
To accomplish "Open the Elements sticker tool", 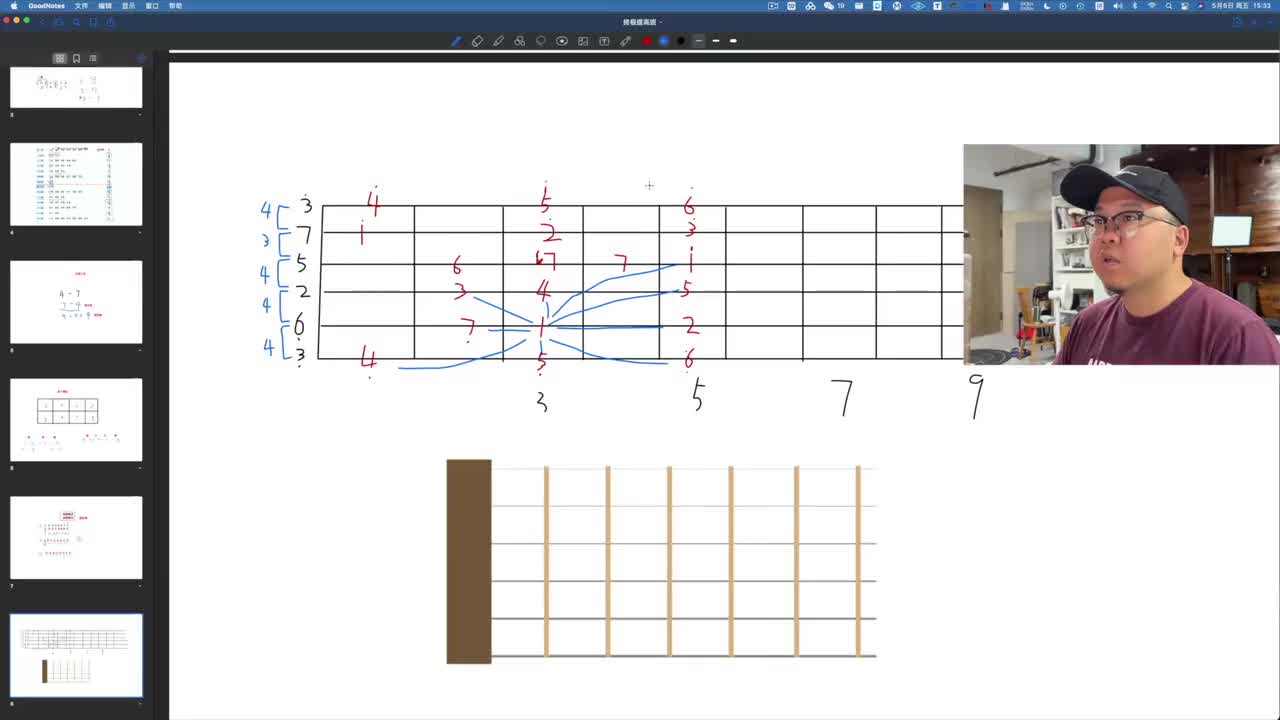I will coord(562,41).
